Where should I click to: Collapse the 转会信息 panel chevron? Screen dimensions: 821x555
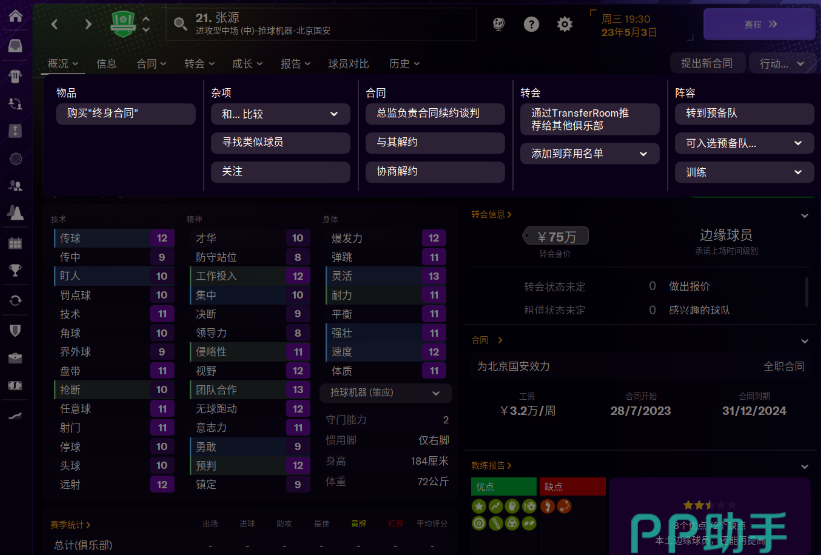[805, 214]
